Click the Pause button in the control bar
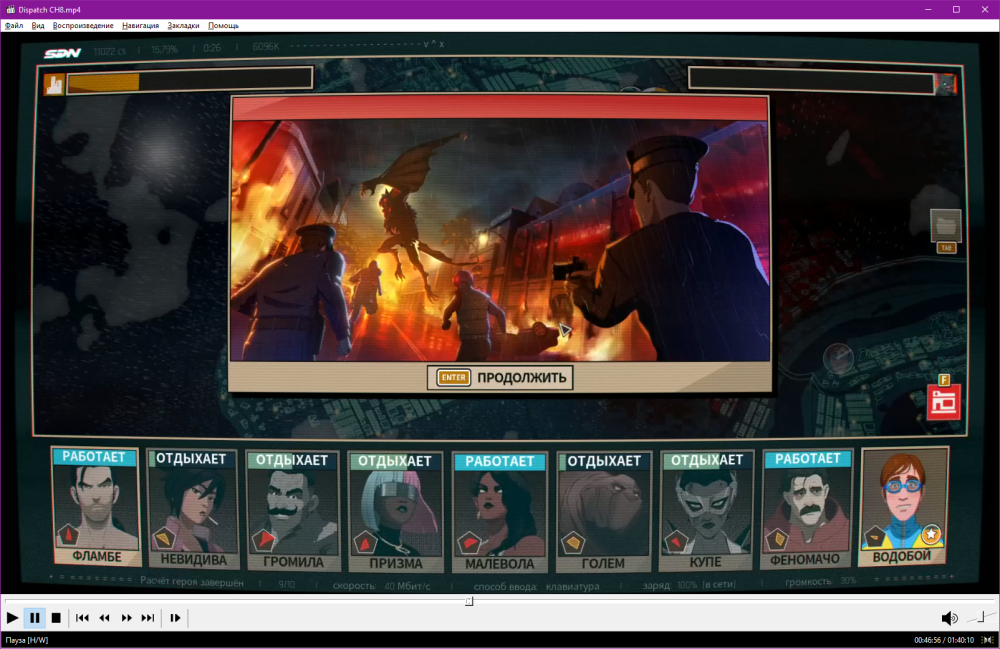 pyautogui.click(x=35, y=618)
